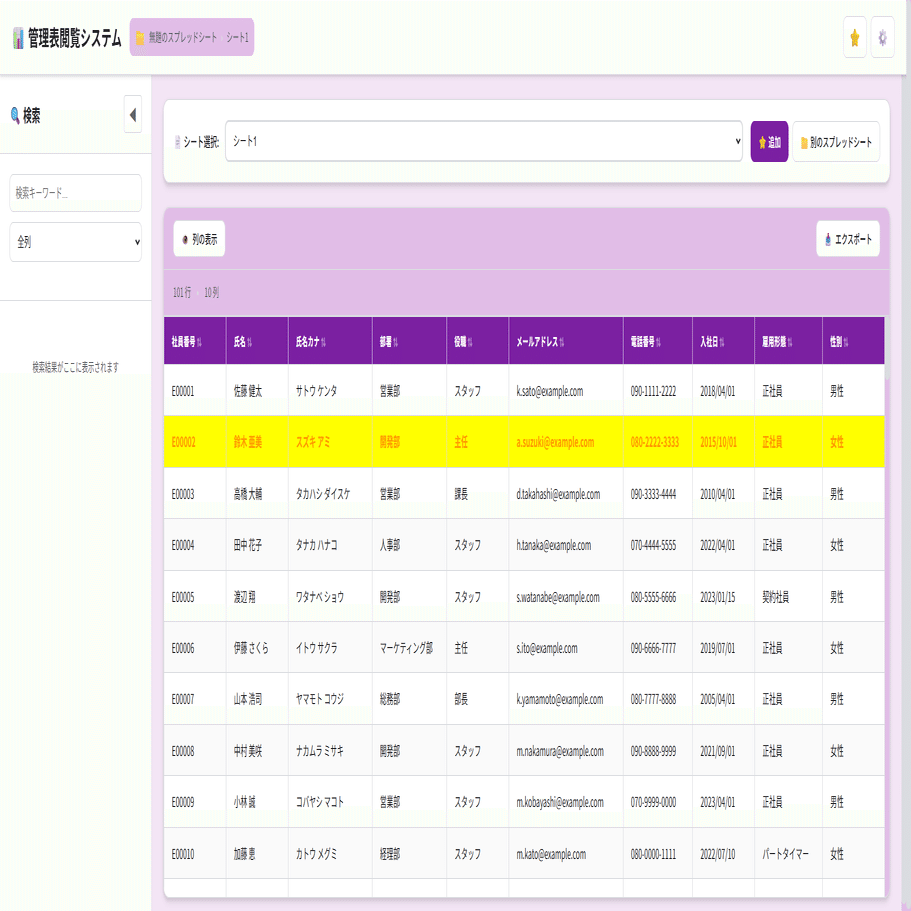Click the 佐藤 健太 name cell
Image resolution: width=911 pixels, height=911 pixels.
[257, 391]
